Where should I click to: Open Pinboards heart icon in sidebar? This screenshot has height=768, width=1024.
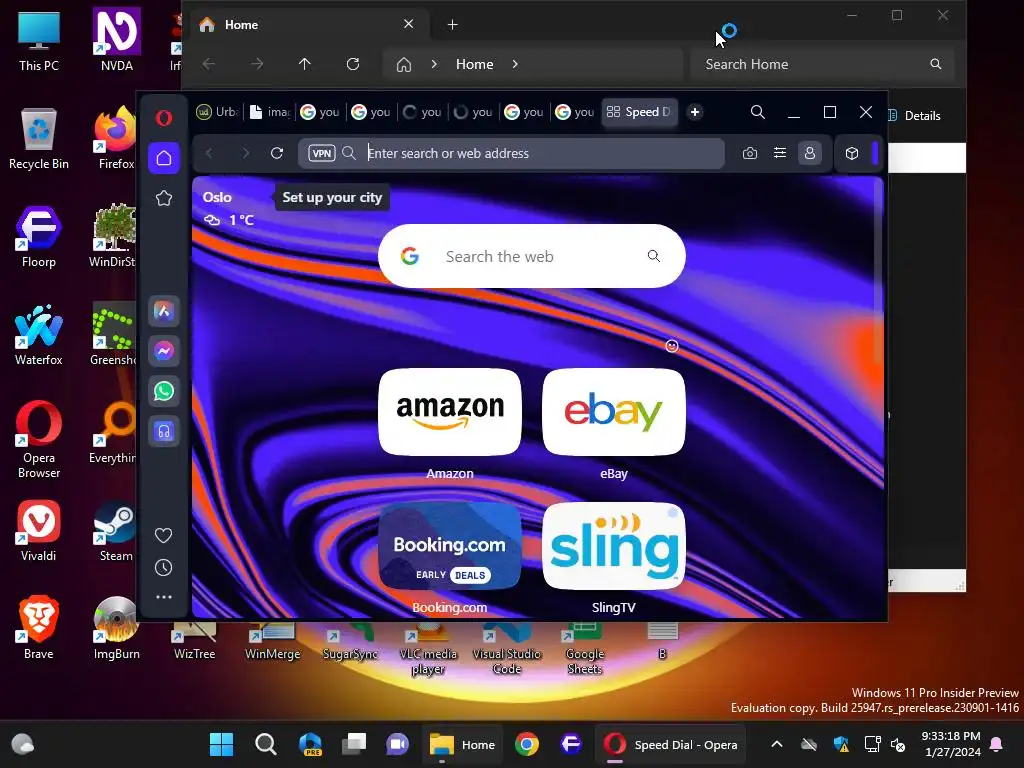pos(163,536)
